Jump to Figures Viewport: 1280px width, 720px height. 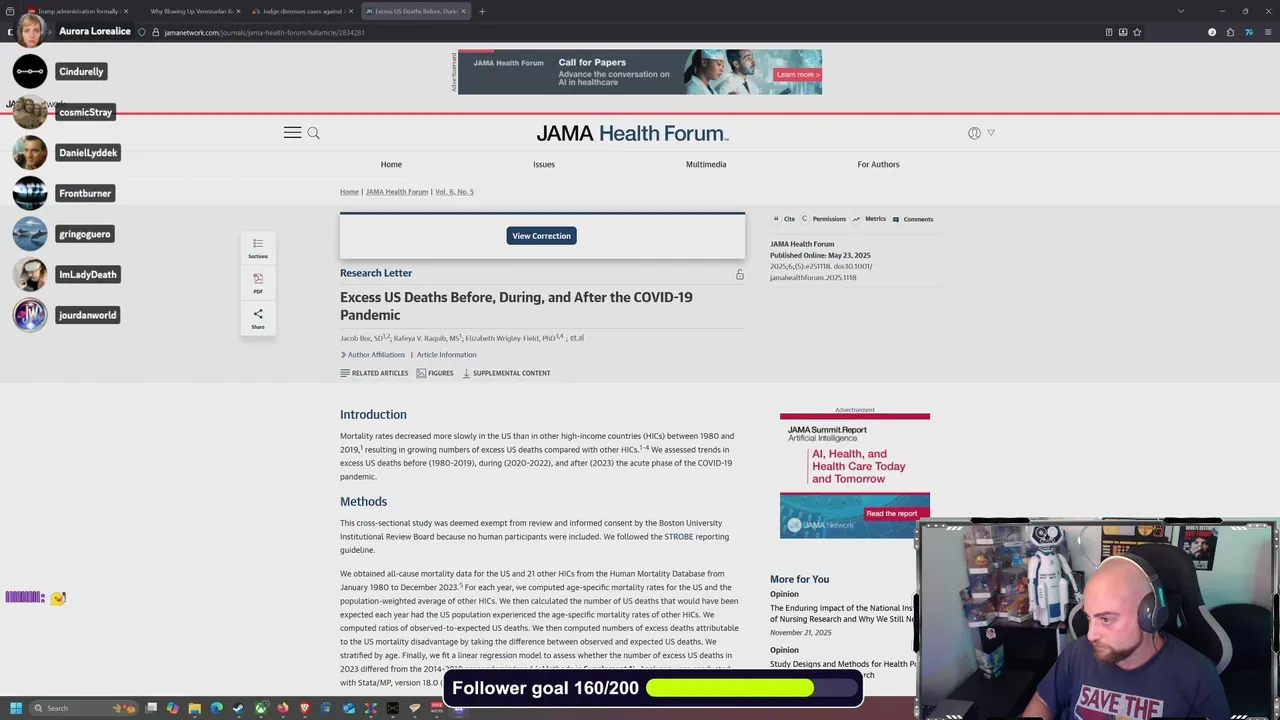pos(435,373)
